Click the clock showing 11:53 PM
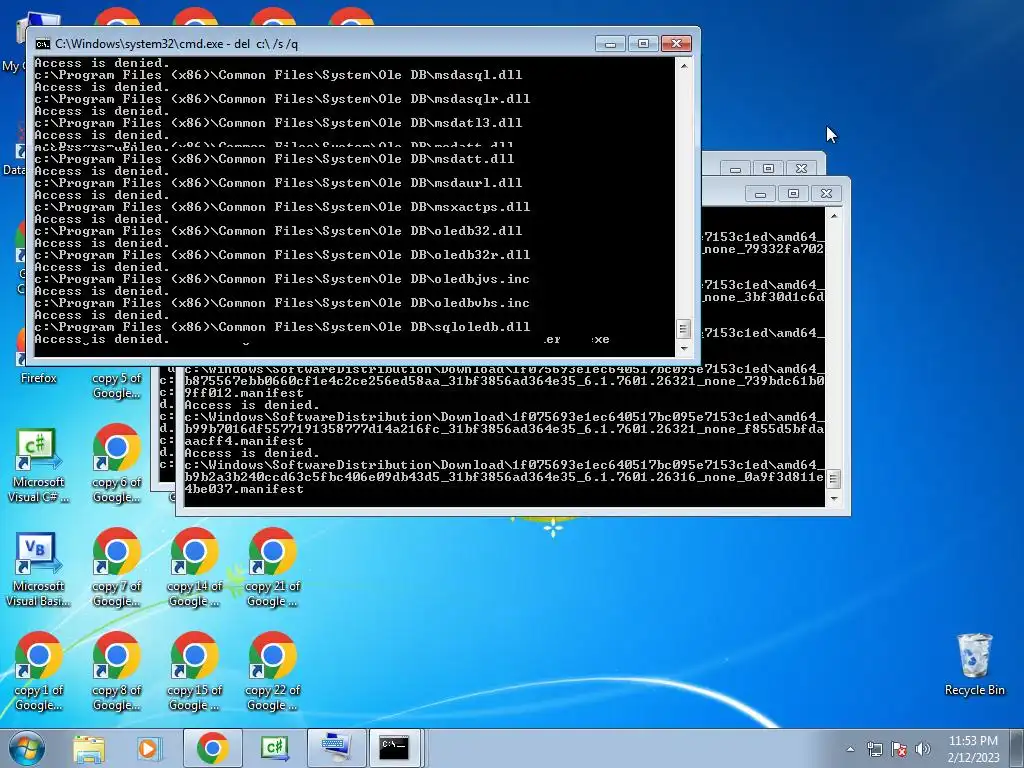Viewport: 1024px width, 768px height. 973,748
